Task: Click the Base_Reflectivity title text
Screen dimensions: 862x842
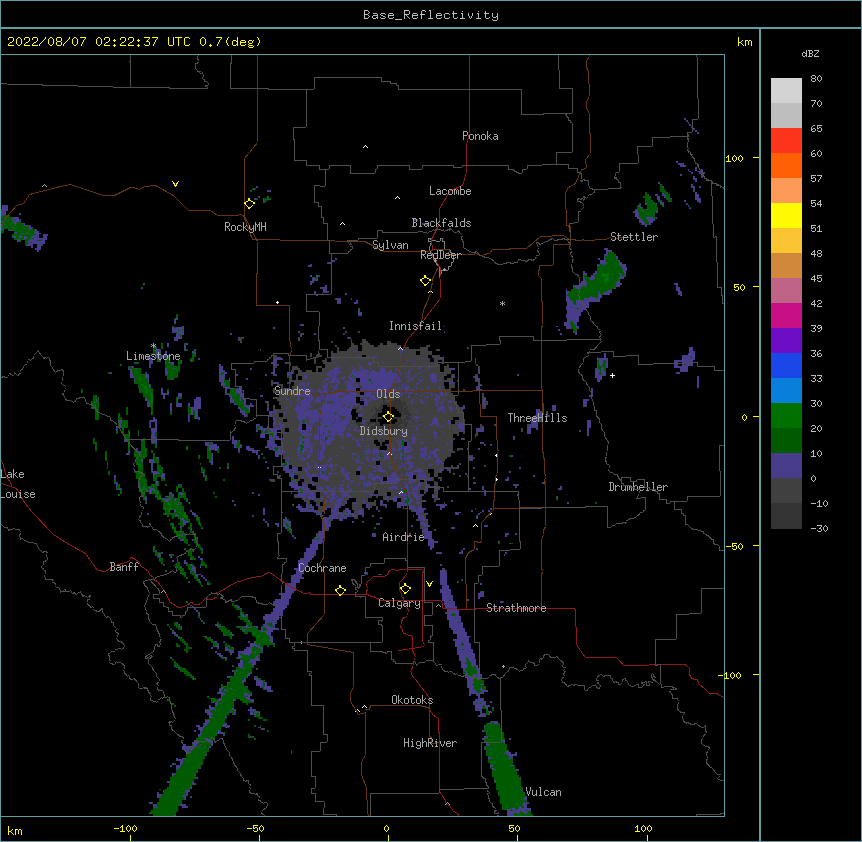Action: (x=430, y=15)
